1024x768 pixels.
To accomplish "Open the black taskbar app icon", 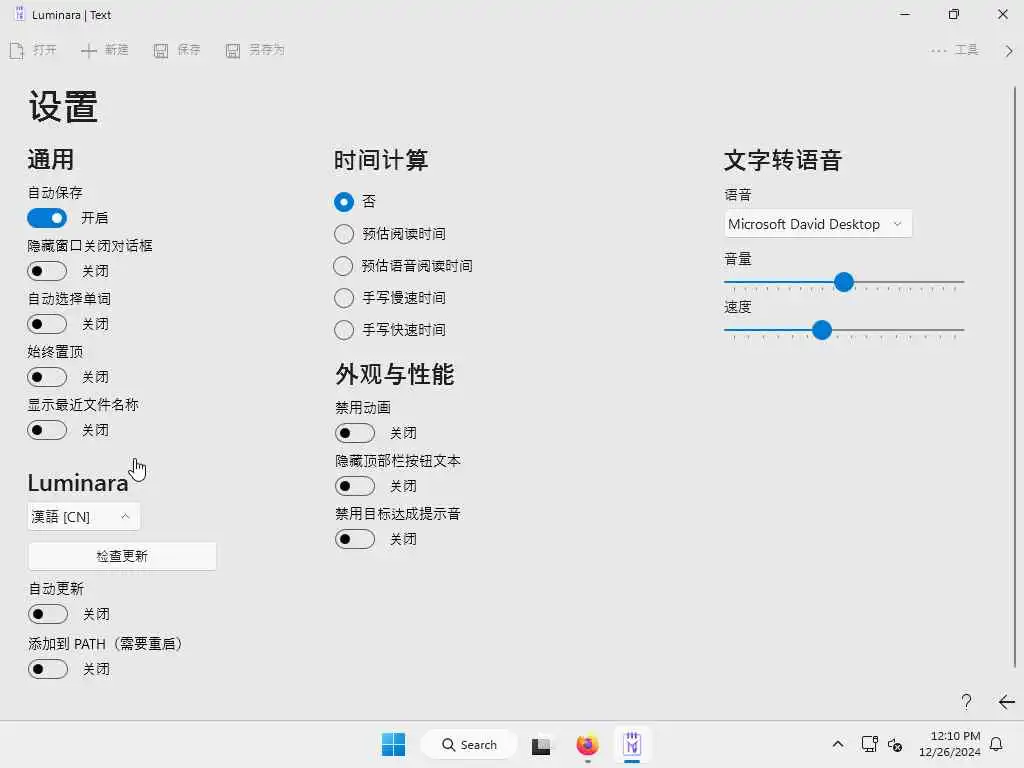I will pyautogui.click(x=541, y=745).
